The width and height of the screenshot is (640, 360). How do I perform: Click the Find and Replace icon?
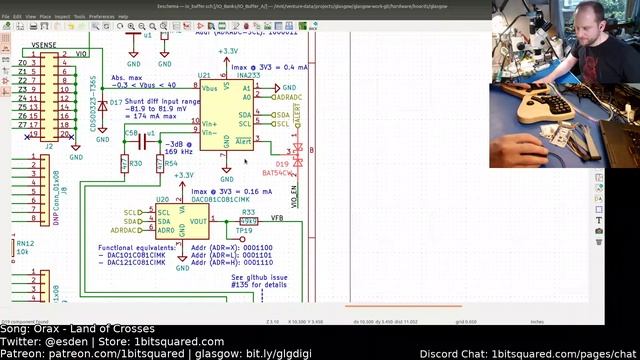[x=106, y=26]
